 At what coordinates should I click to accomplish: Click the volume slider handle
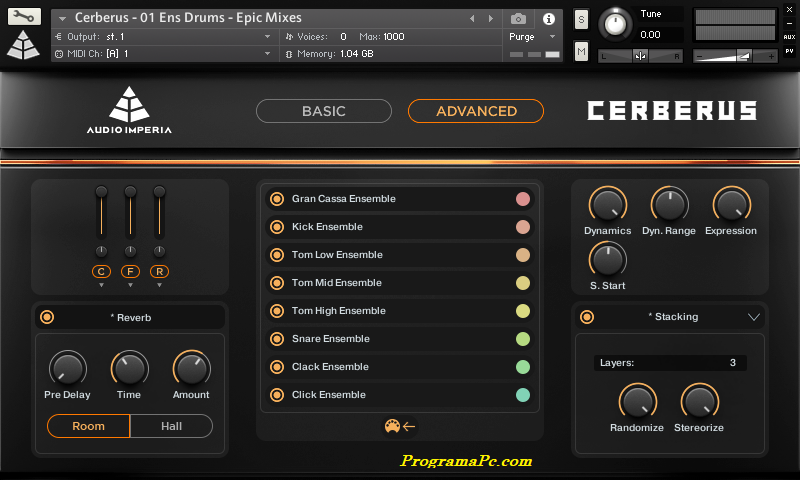[x=744, y=56]
